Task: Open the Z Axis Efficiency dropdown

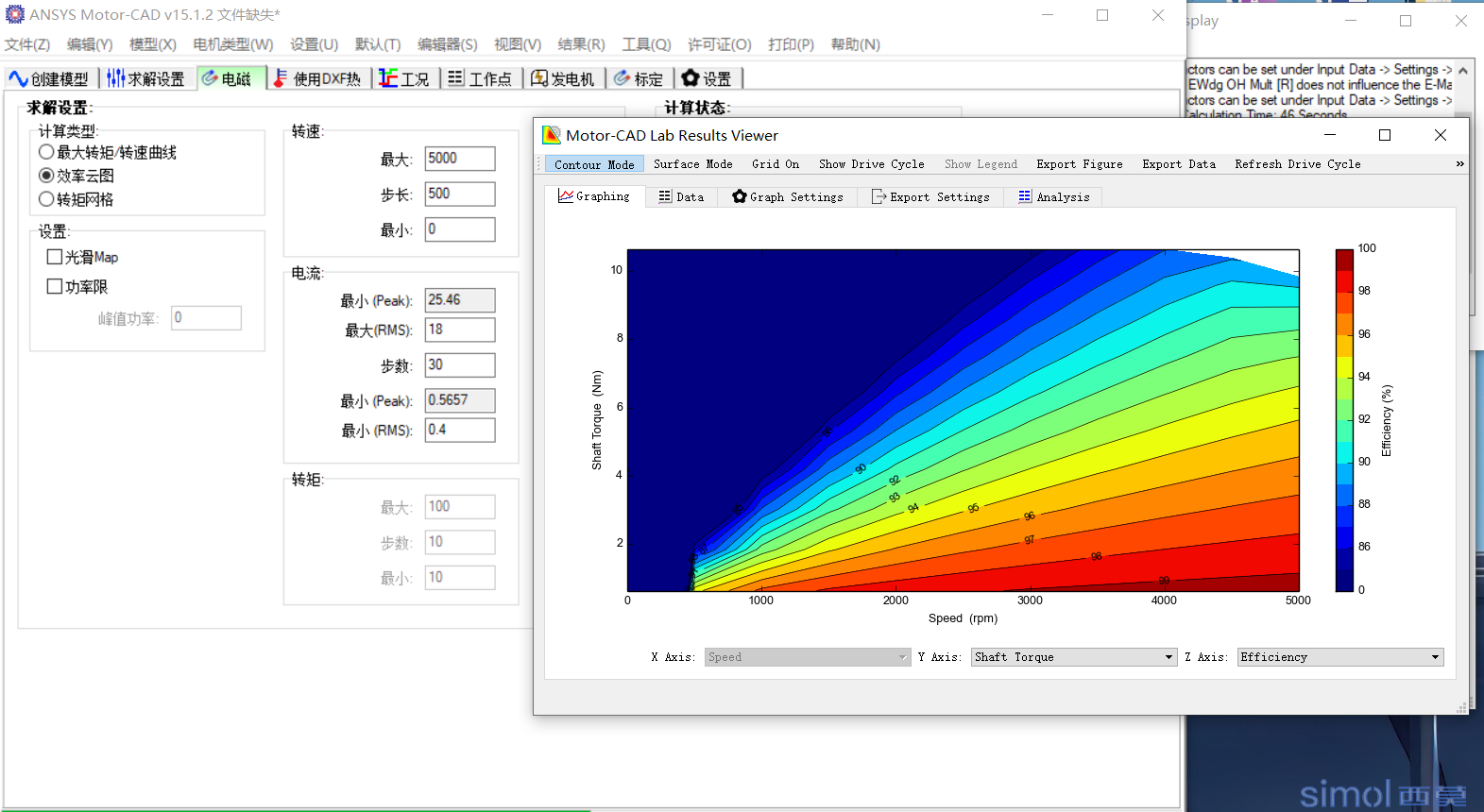Action: click(1340, 657)
